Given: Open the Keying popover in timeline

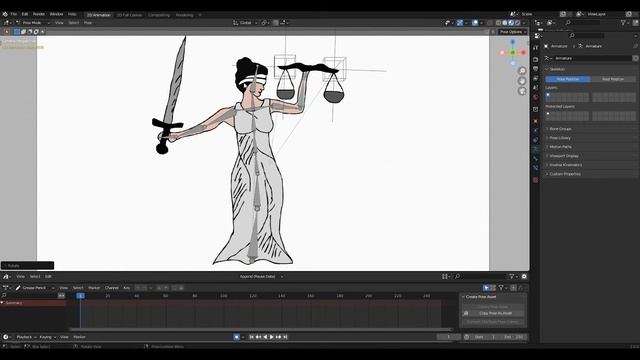Looking at the screenshot, I should point(48,337).
